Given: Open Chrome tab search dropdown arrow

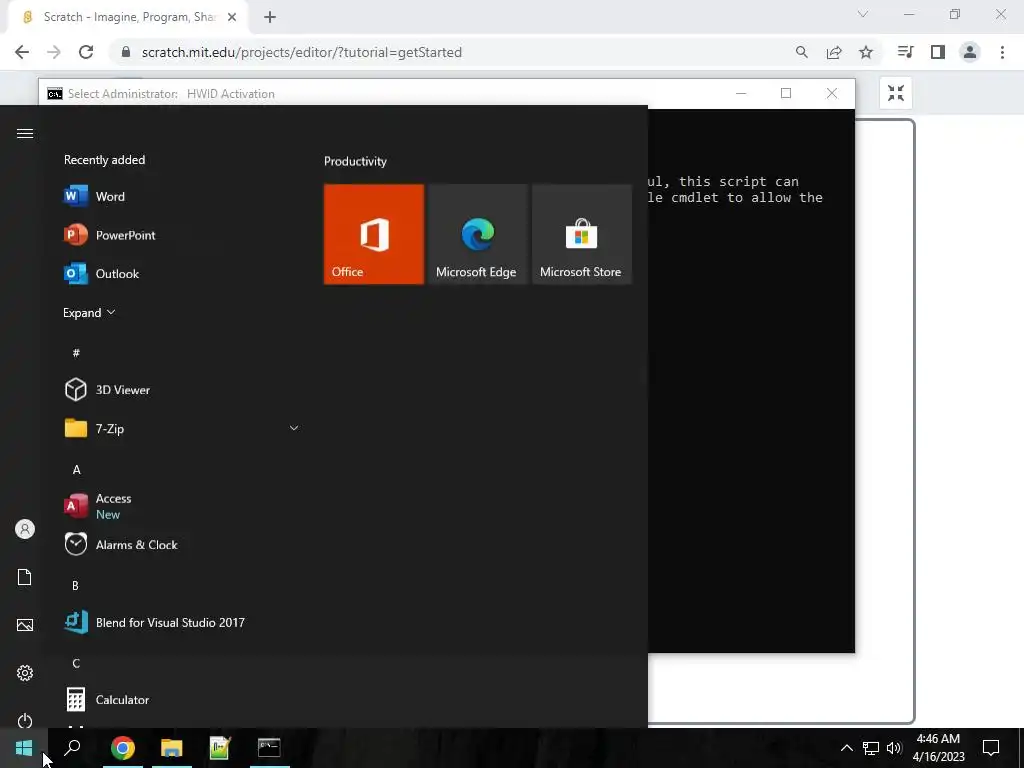Looking at the screenshot, I should tap(863, 14).
